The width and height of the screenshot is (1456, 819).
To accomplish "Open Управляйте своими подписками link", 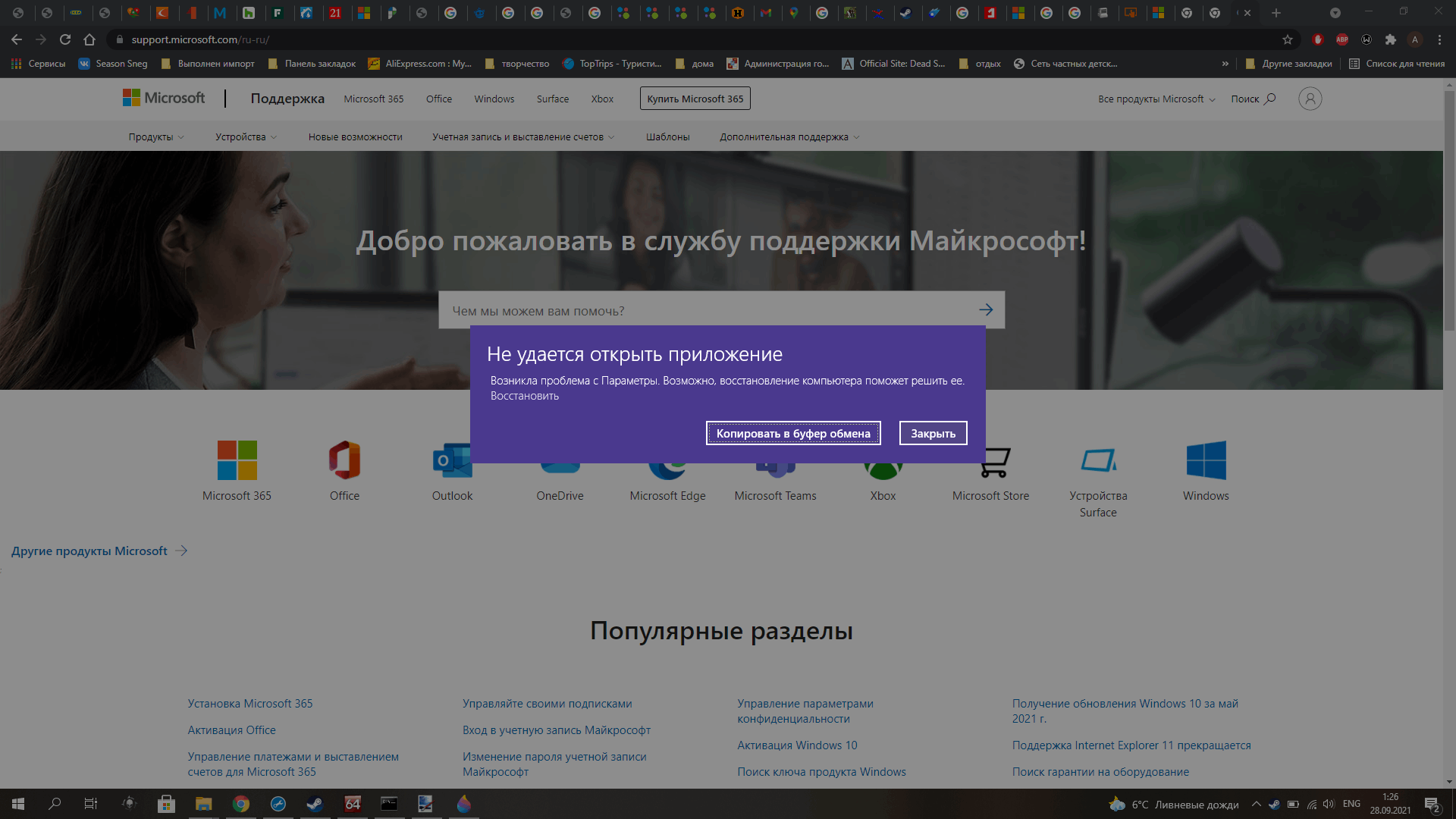I will 547,703.
